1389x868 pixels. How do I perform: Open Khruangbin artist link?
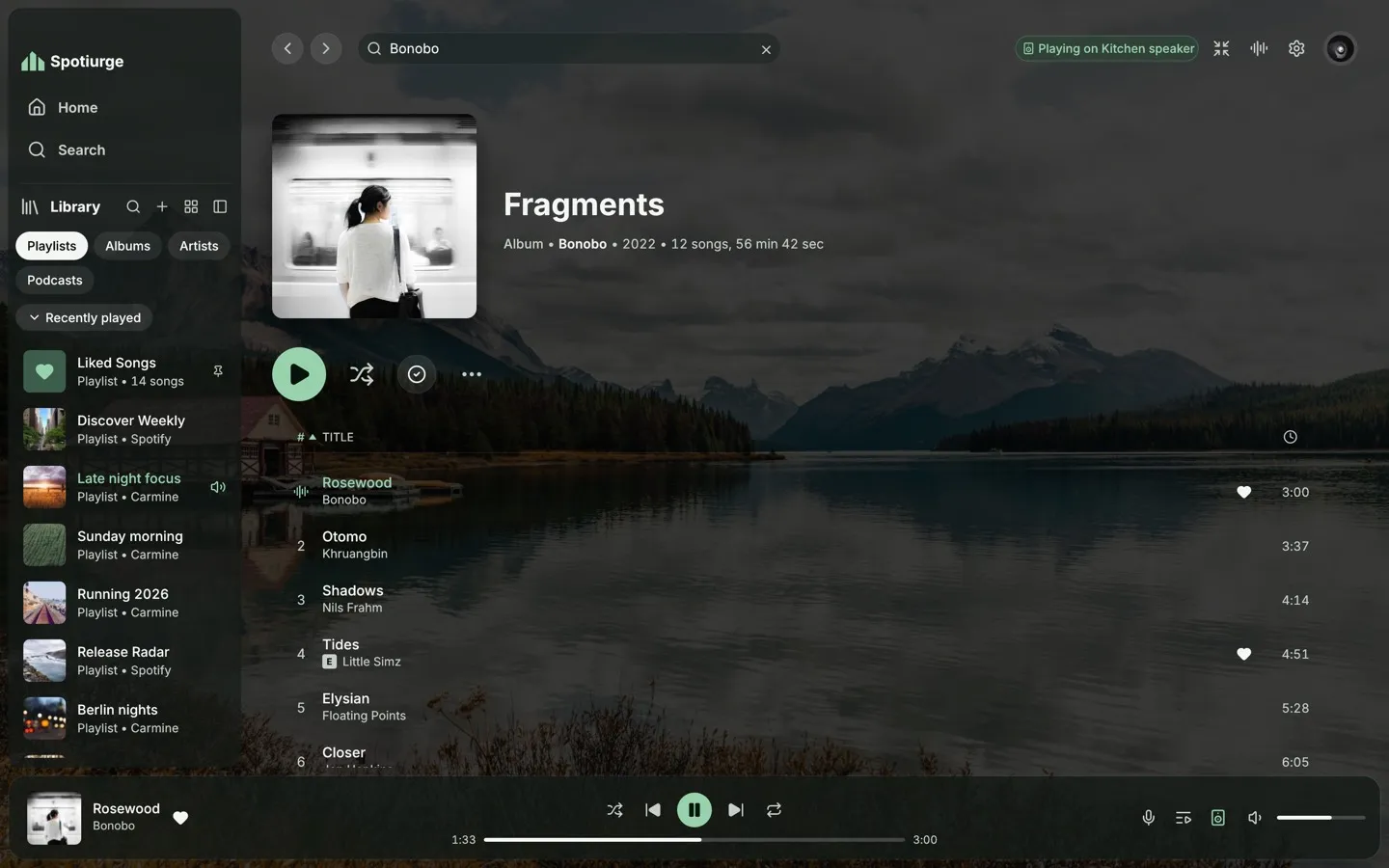pyautogui.click(x=355, y=555)
